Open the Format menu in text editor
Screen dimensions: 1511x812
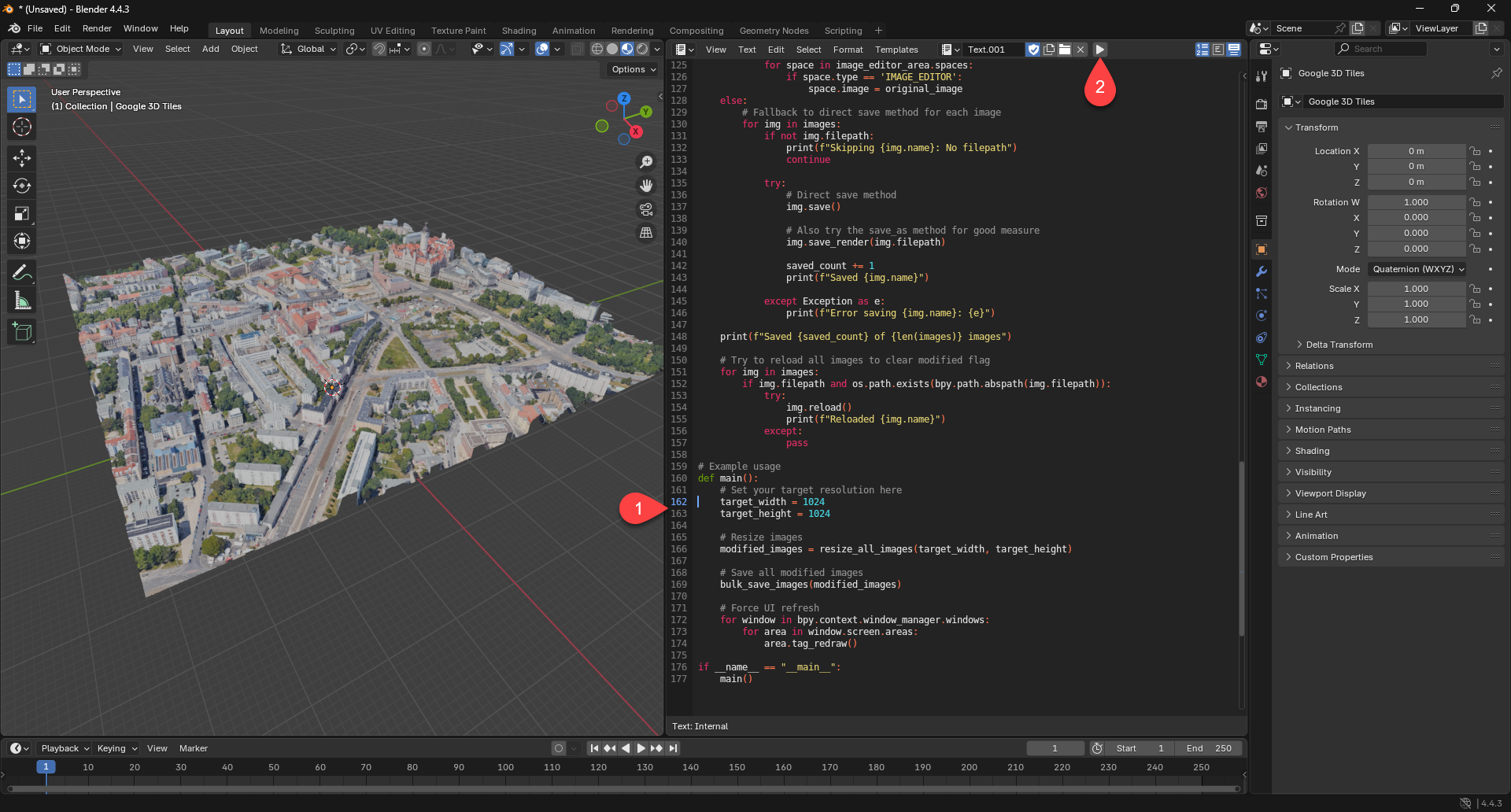coord(848,50)
